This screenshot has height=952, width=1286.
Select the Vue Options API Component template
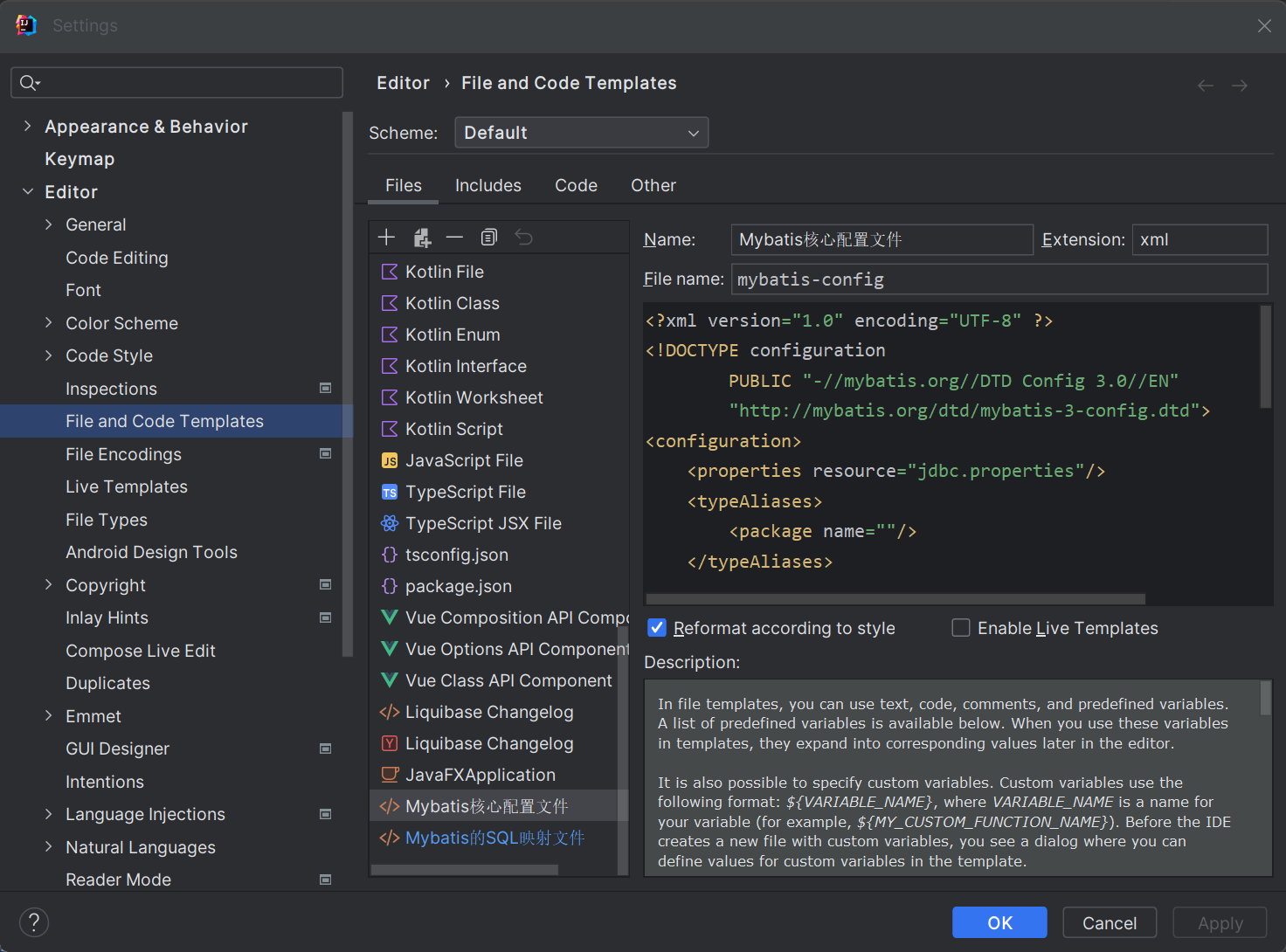[x=517, y=649]
